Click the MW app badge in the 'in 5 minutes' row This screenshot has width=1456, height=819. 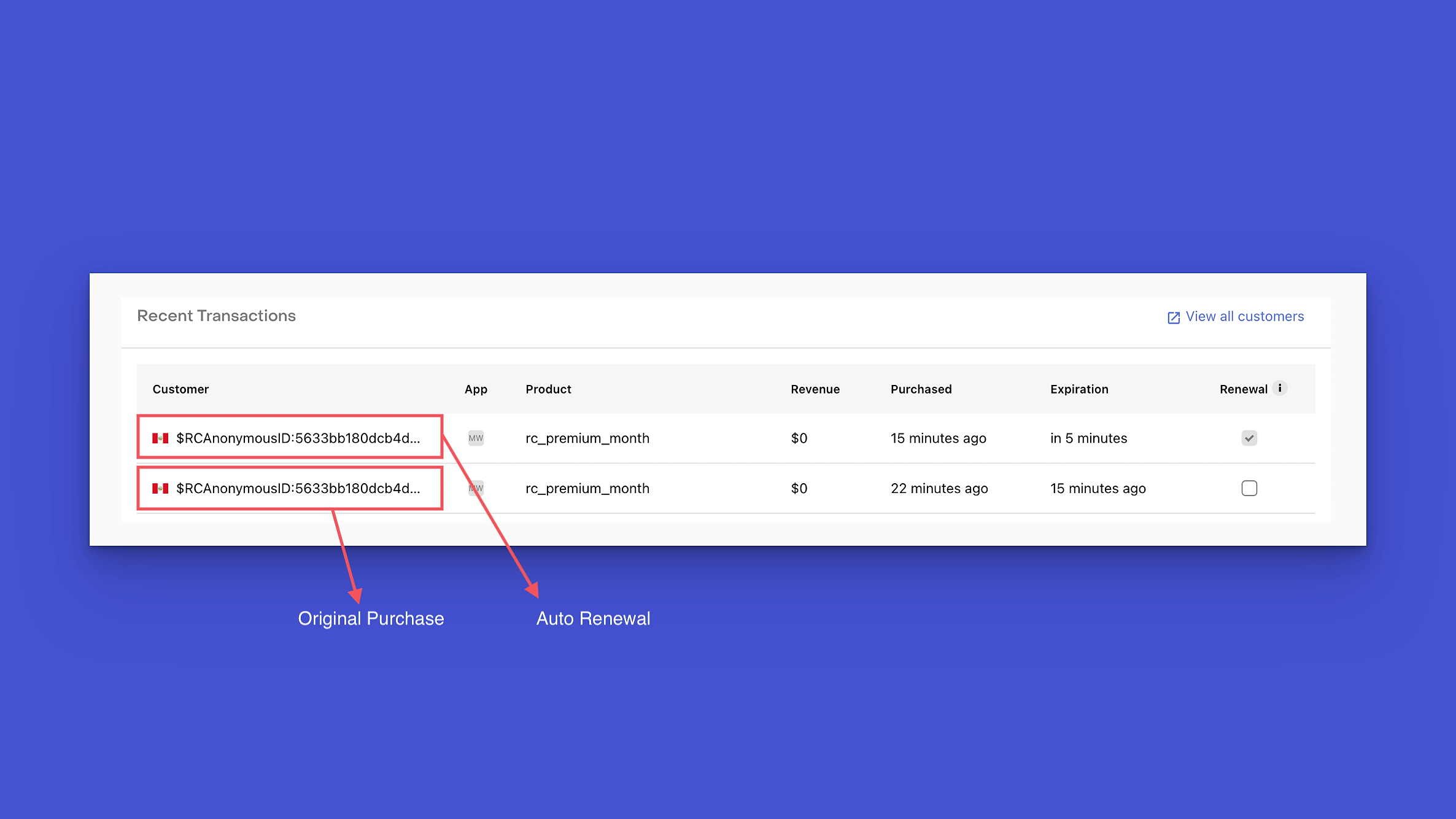(476, 438)
